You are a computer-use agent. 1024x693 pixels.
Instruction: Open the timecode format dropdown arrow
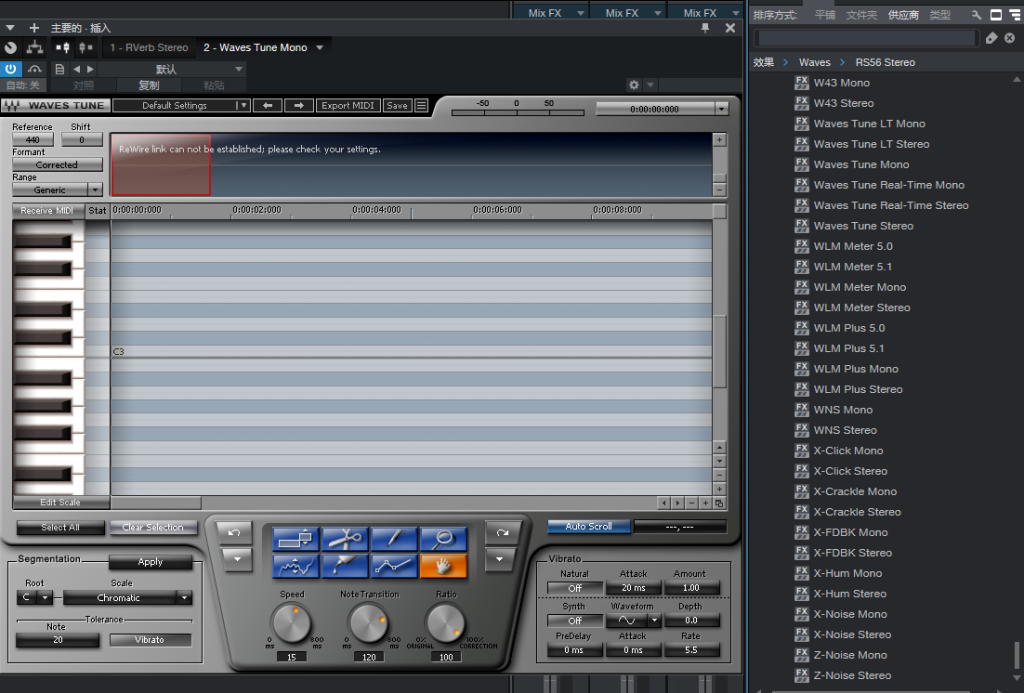click(x=721, y=109)
